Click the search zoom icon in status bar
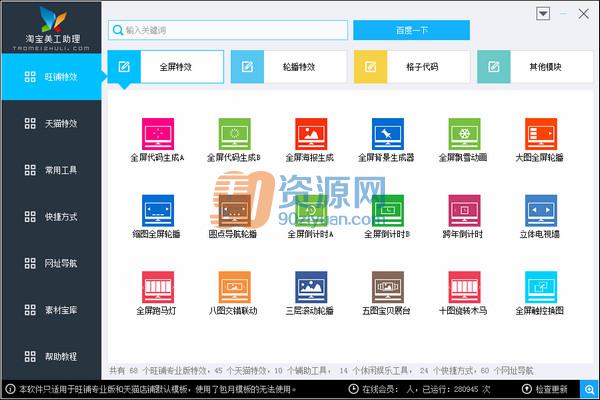 pyautogui.click(x=590, y=390)
